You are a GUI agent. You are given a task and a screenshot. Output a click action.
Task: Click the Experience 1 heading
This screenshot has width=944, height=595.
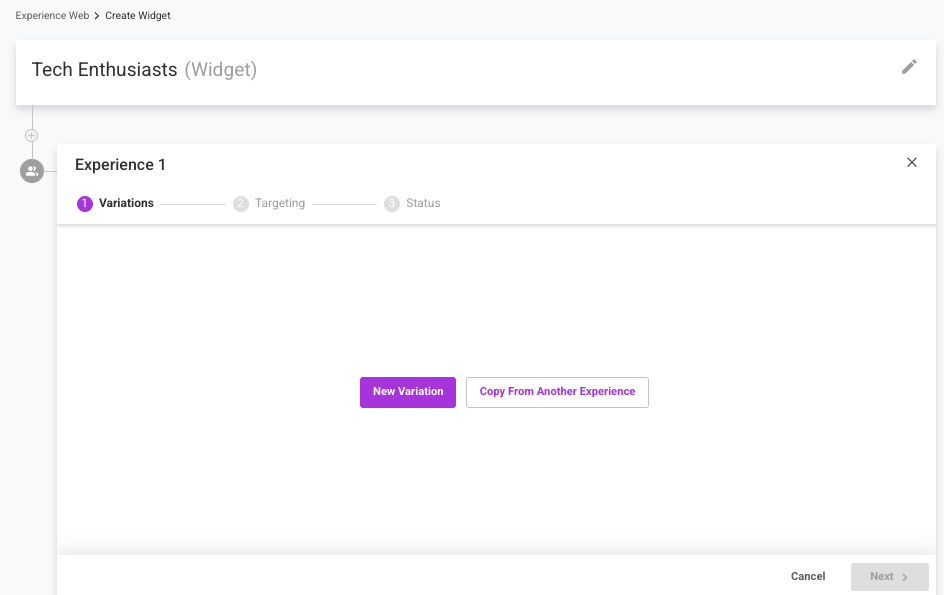[120, 165]
